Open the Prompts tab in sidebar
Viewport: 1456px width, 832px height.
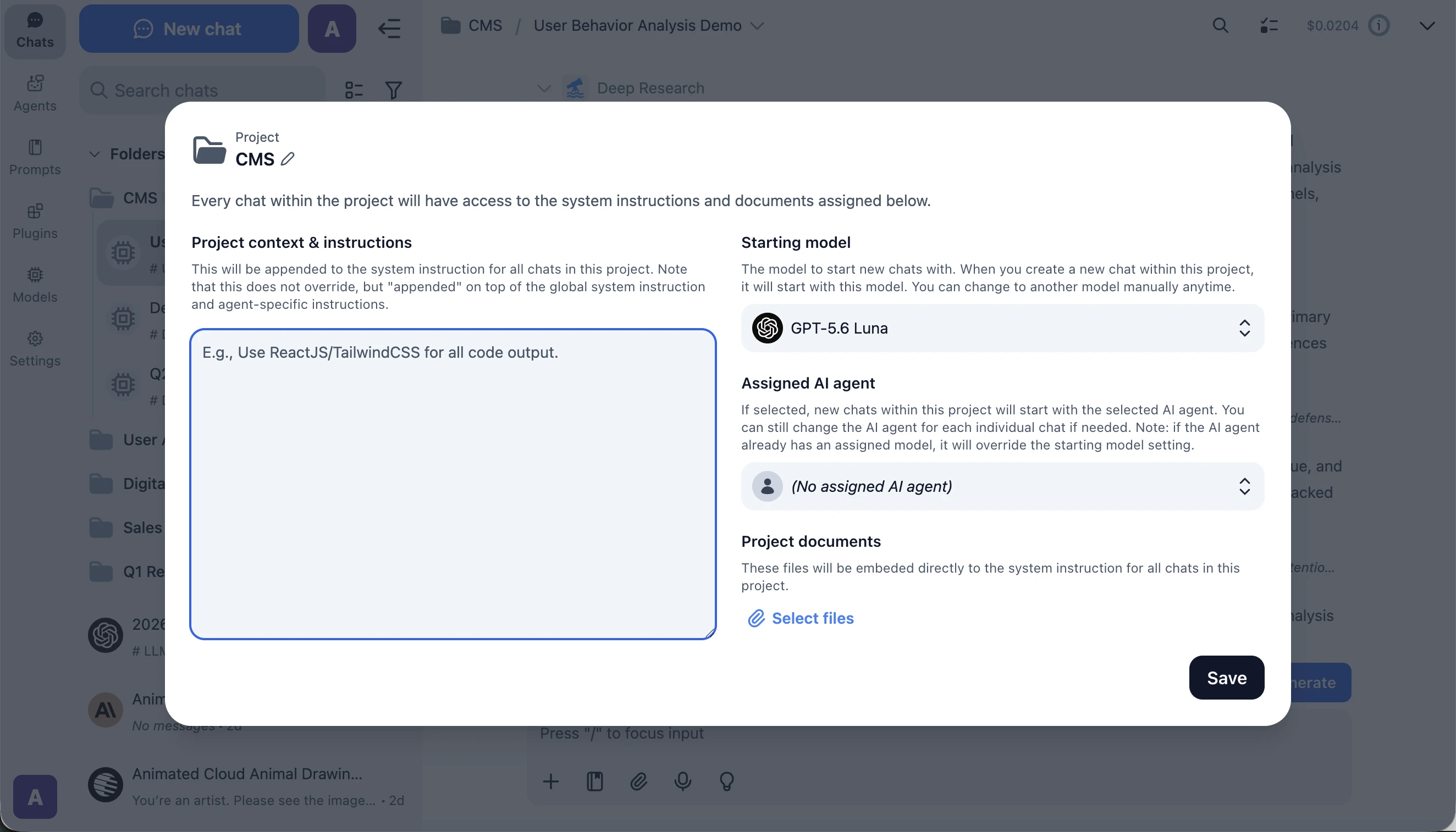[x=35, y=157]
